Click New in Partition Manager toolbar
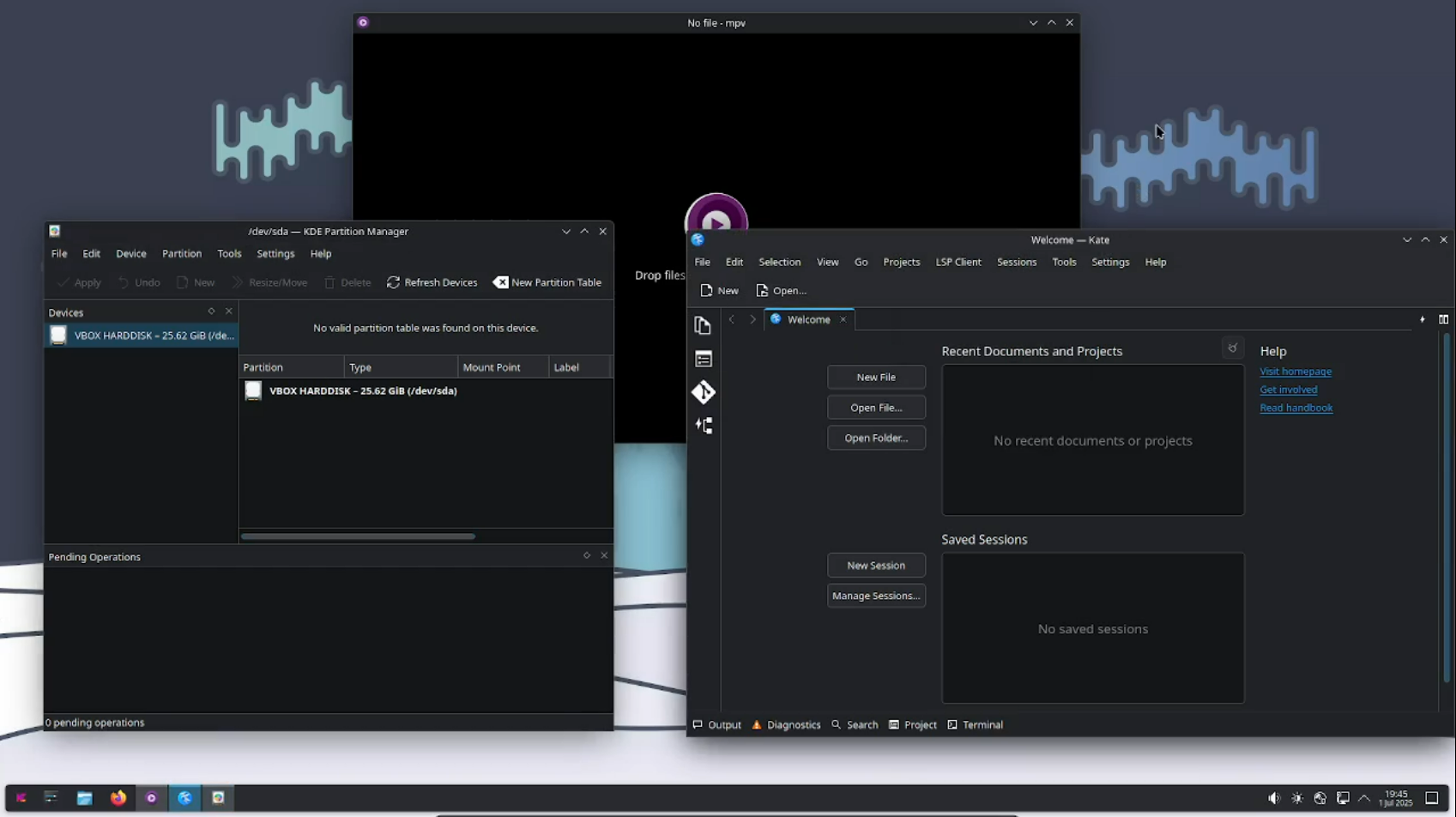Viewport: 1456px width, 817px height. coord(195,282)
